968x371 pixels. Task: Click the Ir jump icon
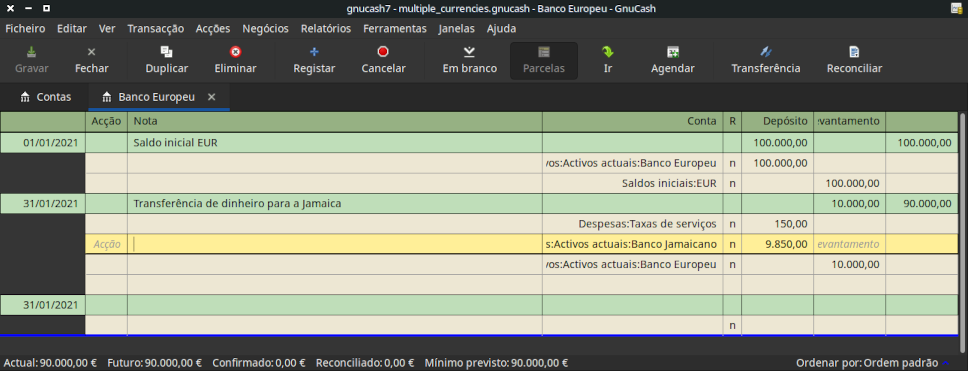click(607, 52)
